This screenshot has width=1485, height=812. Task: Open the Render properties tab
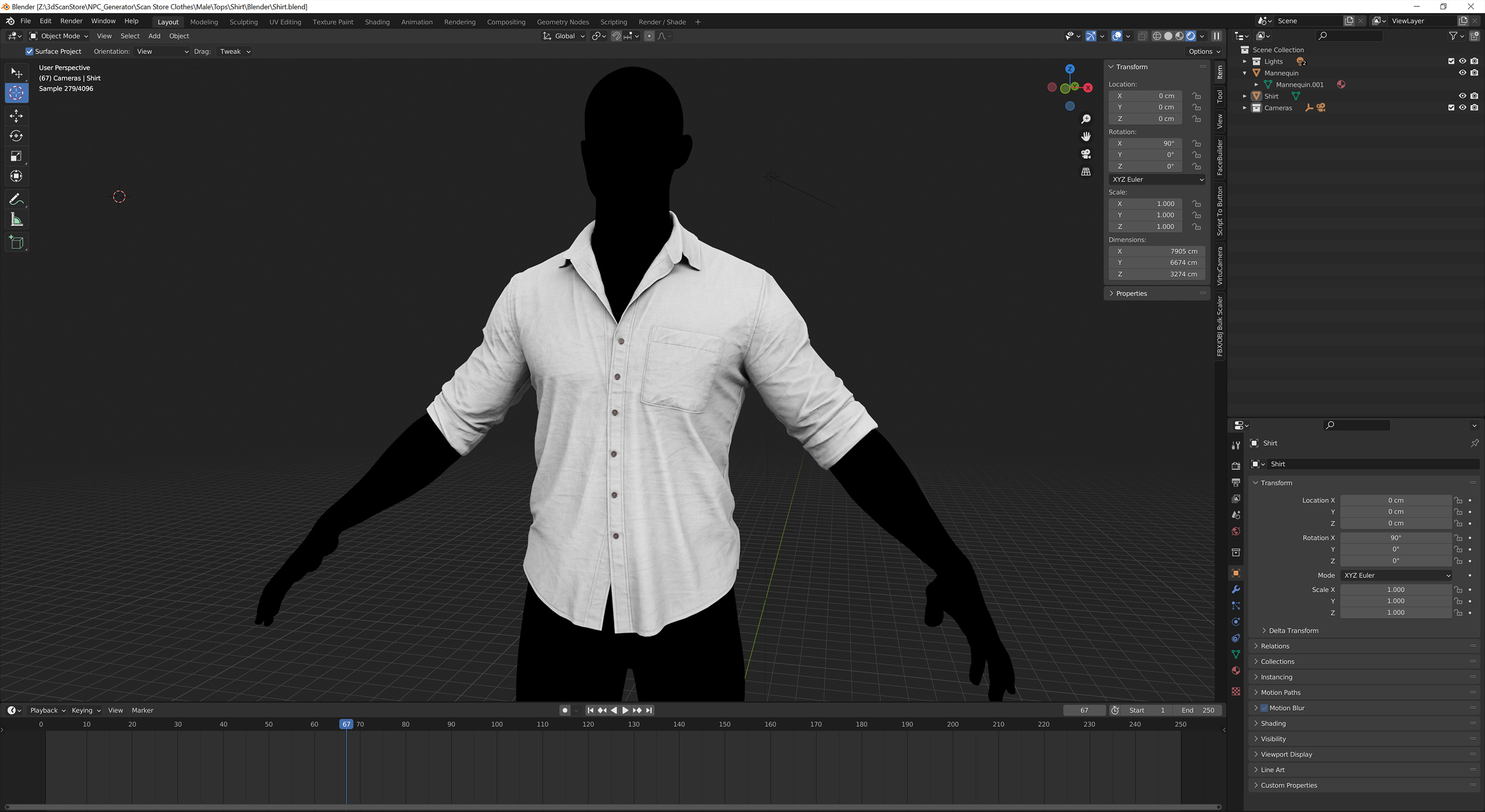tap(1236, 466)
